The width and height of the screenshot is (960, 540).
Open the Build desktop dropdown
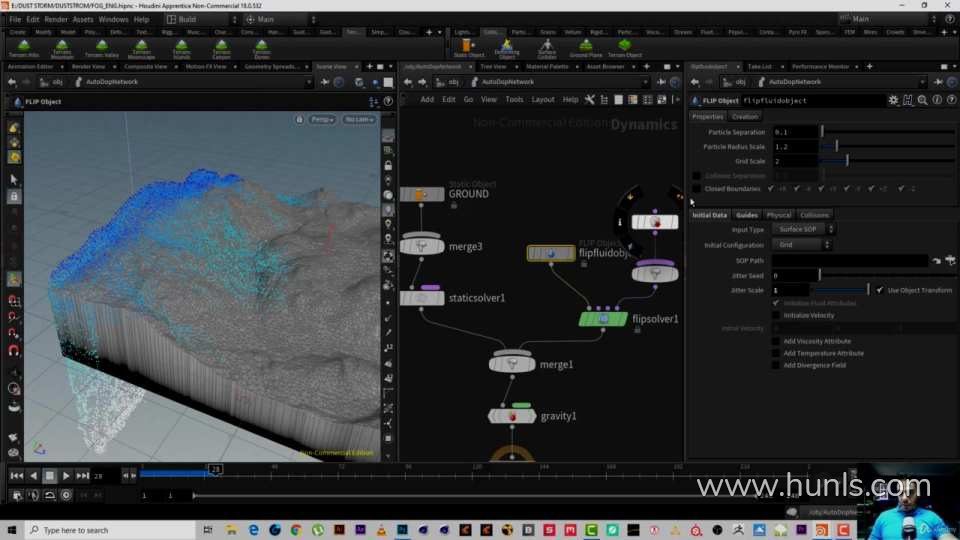coord(202,20)
